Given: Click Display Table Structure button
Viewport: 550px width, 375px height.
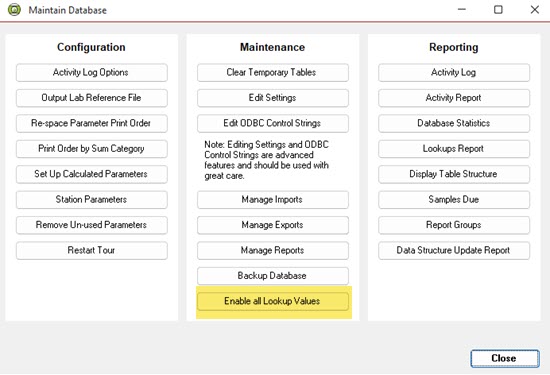Looking at the screenshot, I should pyautogui.click(x=454, y=174).
